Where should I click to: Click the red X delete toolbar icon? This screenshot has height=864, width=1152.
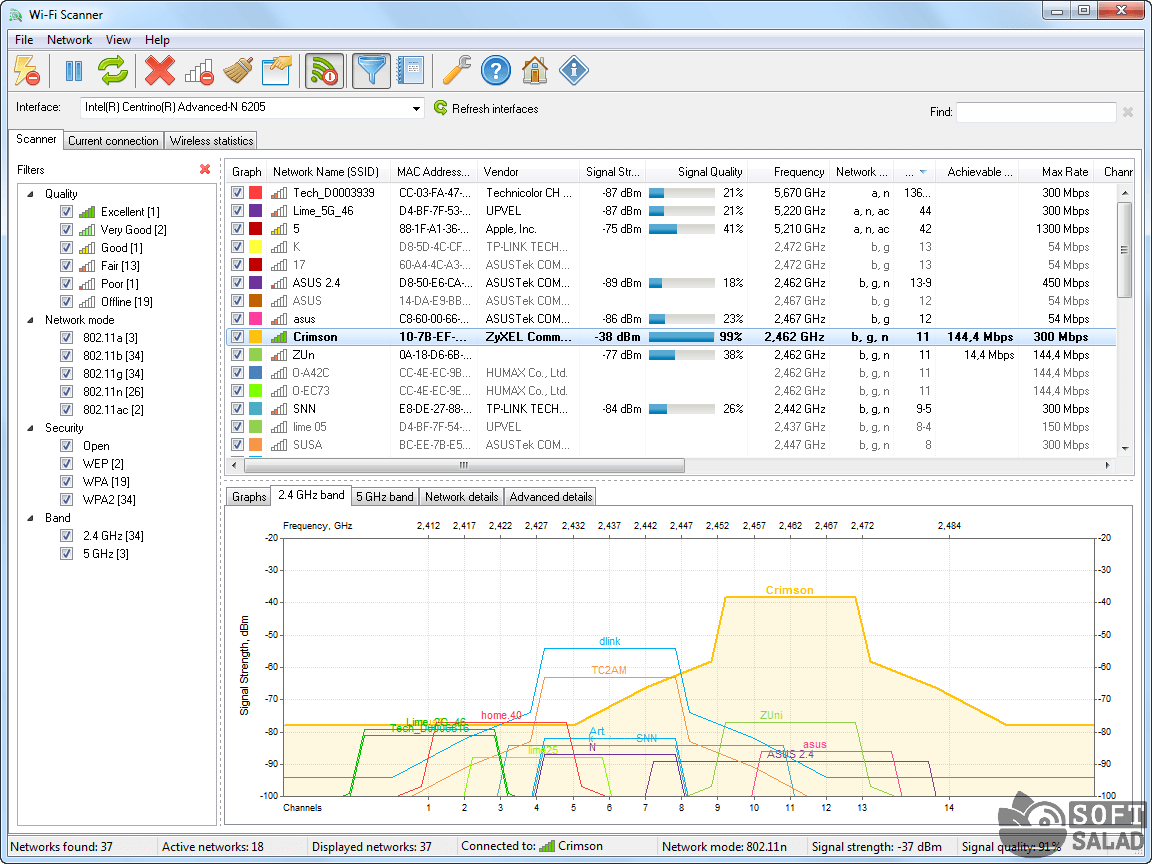click(x=159, y=71)
